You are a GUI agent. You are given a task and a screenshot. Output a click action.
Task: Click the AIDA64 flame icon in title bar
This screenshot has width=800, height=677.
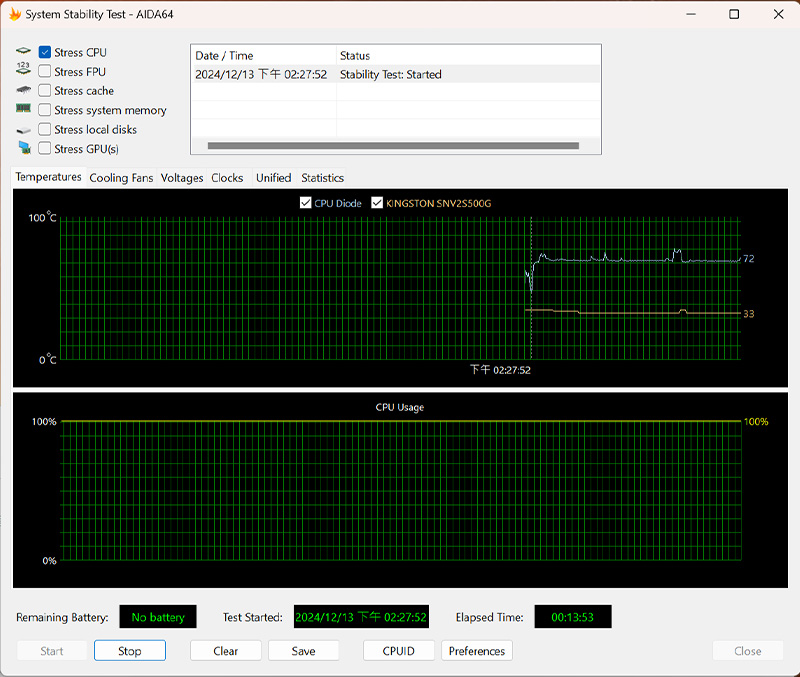(15, 14)
